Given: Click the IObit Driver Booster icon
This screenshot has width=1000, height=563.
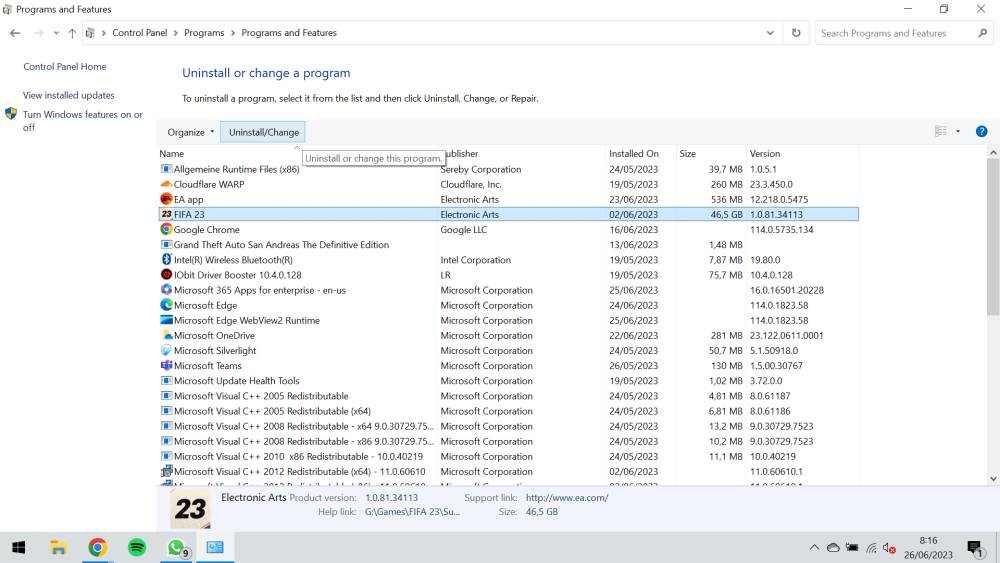Looking at the screenshot, I should tap(166, 275).
